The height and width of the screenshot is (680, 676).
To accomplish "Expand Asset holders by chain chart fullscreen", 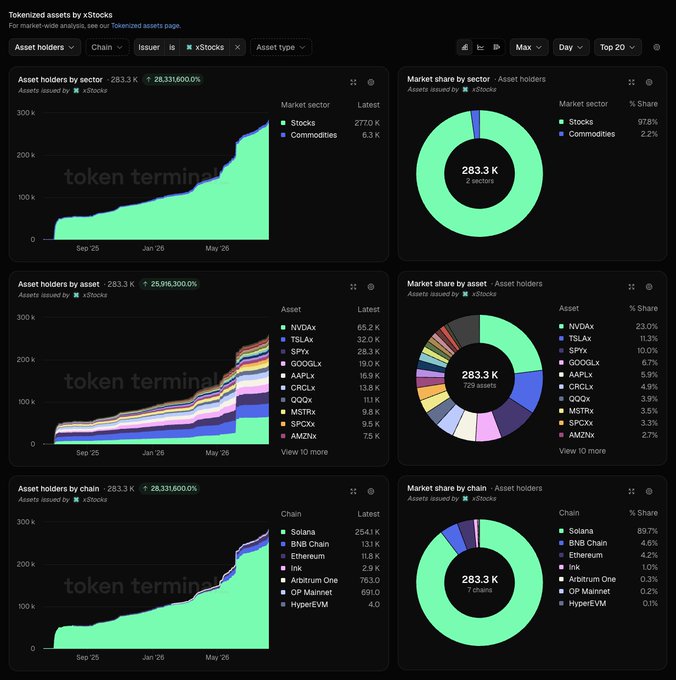I will pos(353,491).
